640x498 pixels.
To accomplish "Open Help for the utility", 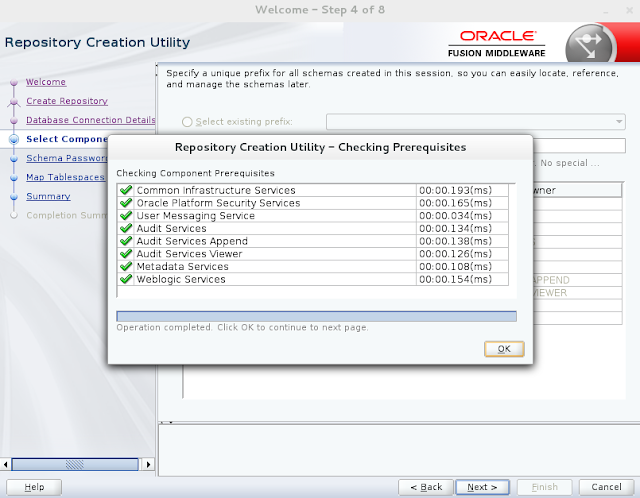I will [x=34, y=487].
